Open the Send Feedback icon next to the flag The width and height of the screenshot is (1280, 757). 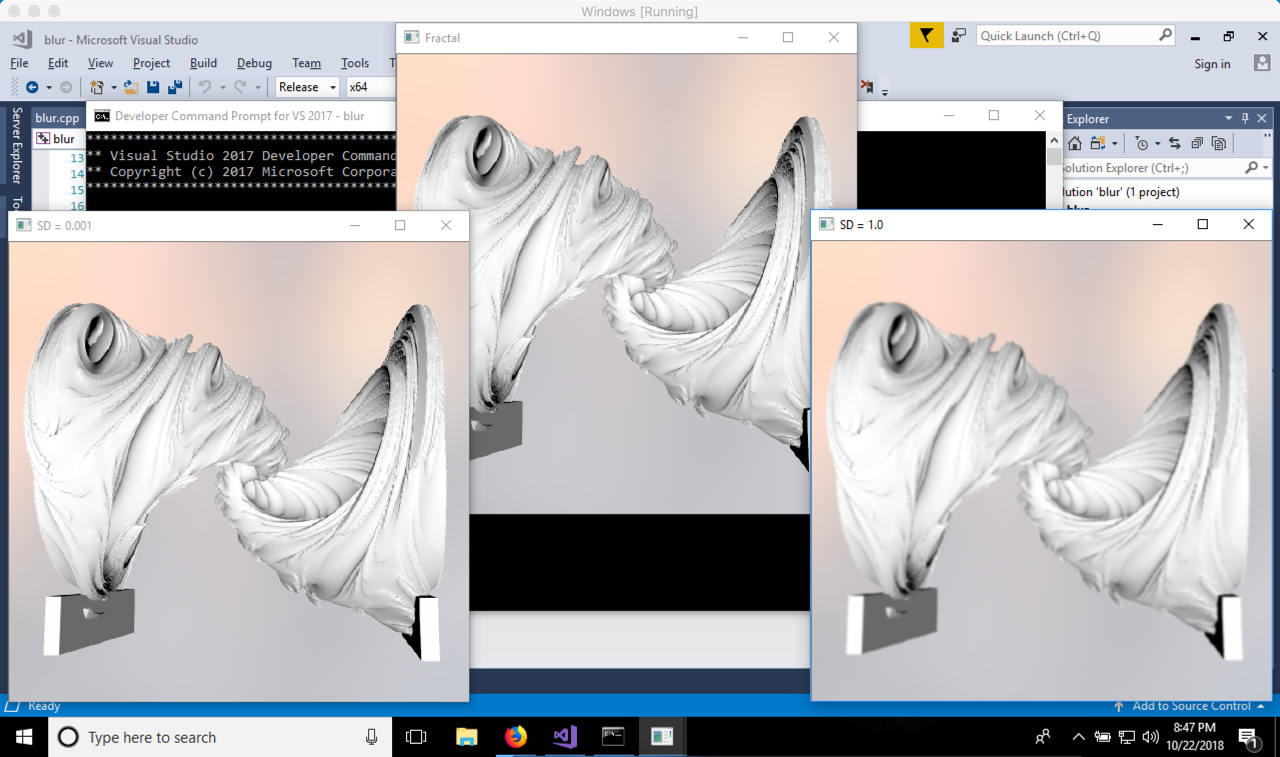[959, 36]
